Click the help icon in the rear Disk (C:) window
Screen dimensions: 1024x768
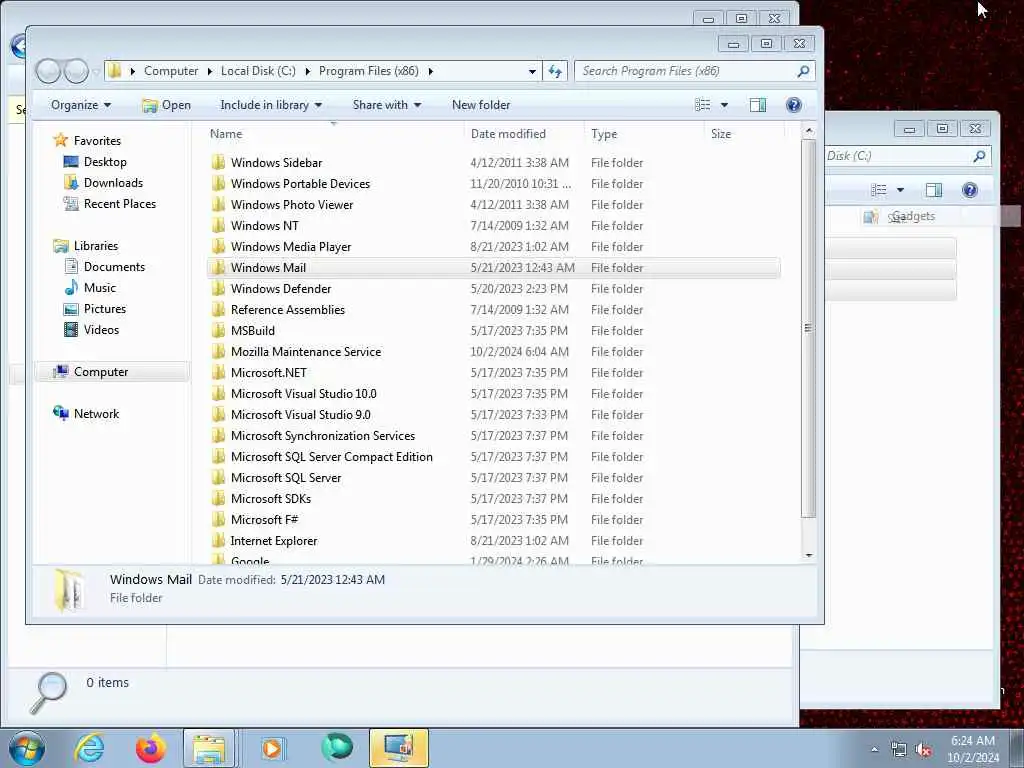click(970, 190)
